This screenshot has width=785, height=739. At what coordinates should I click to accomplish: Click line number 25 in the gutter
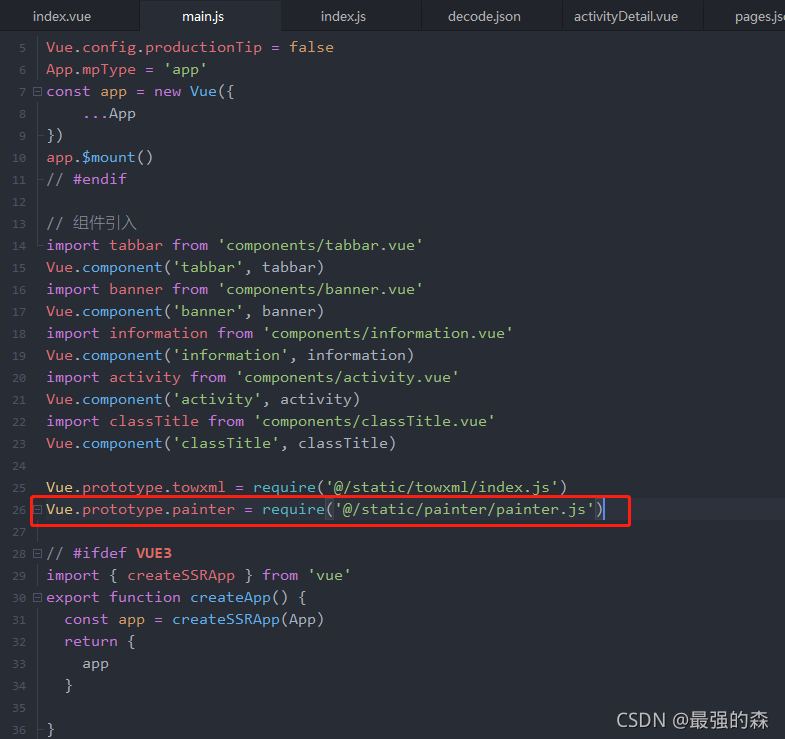tap(19, 488)
